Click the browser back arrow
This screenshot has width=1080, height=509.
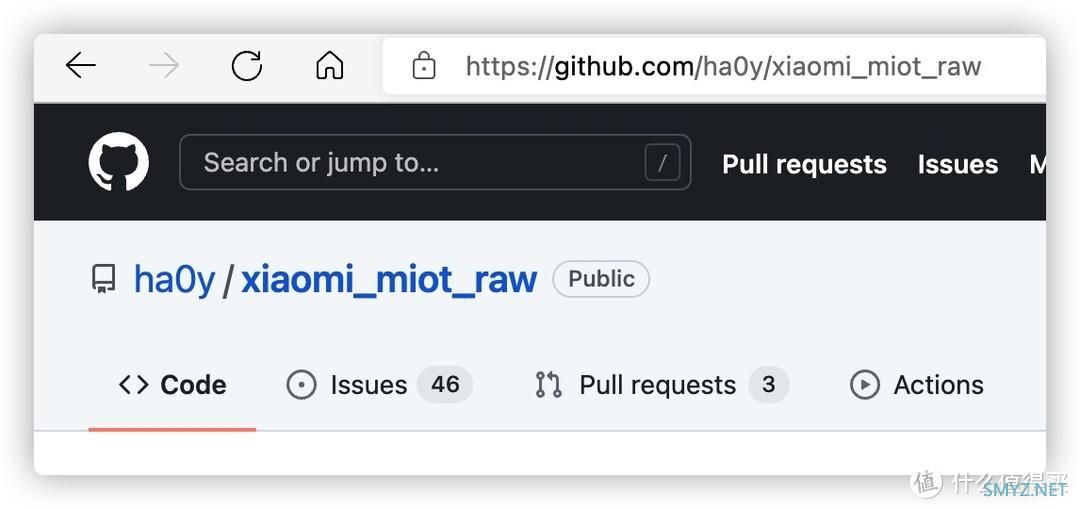(x=81, y=66)
